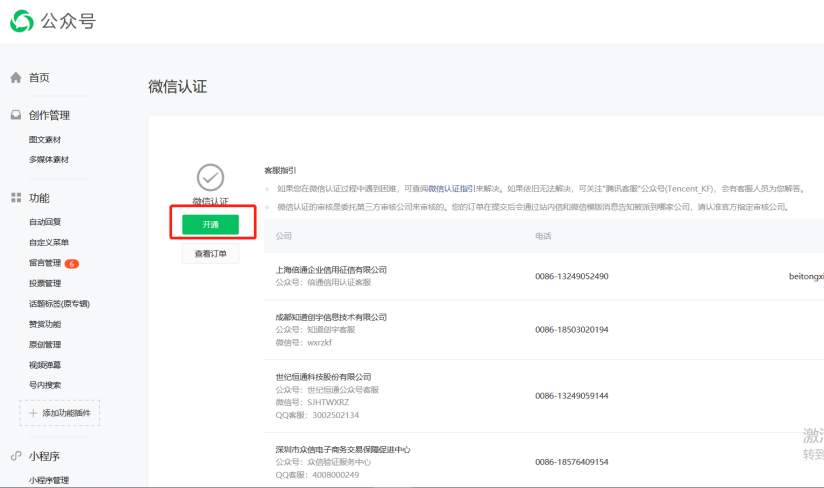
Task: Click the link icon beside 小程序
Action: (16, 456)
